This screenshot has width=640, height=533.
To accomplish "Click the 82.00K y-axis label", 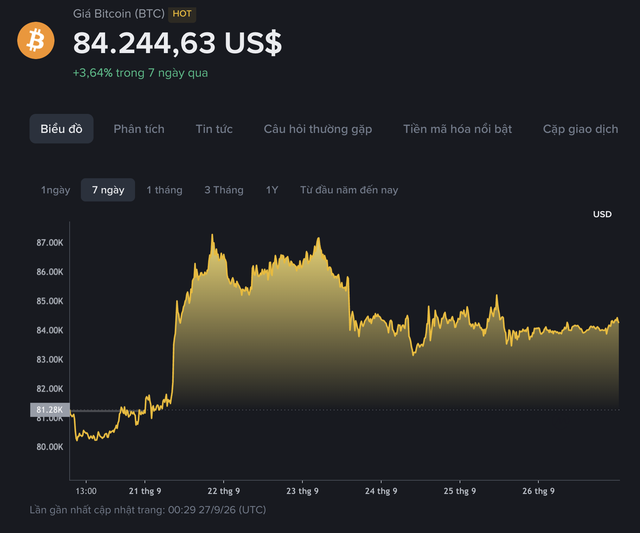I will [x=50, y=389].
